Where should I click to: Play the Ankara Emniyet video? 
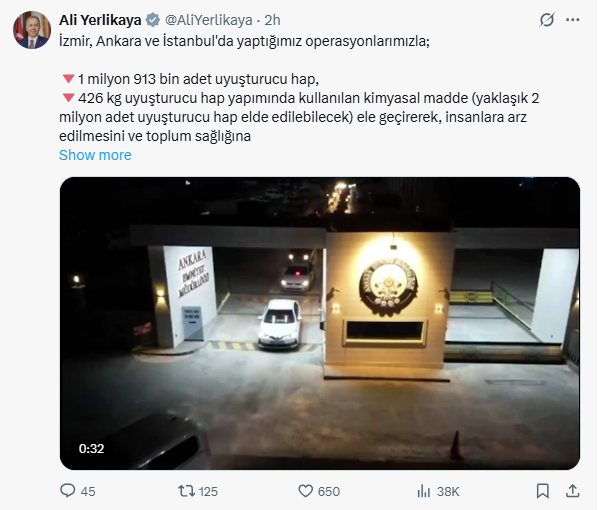(320, 323)
